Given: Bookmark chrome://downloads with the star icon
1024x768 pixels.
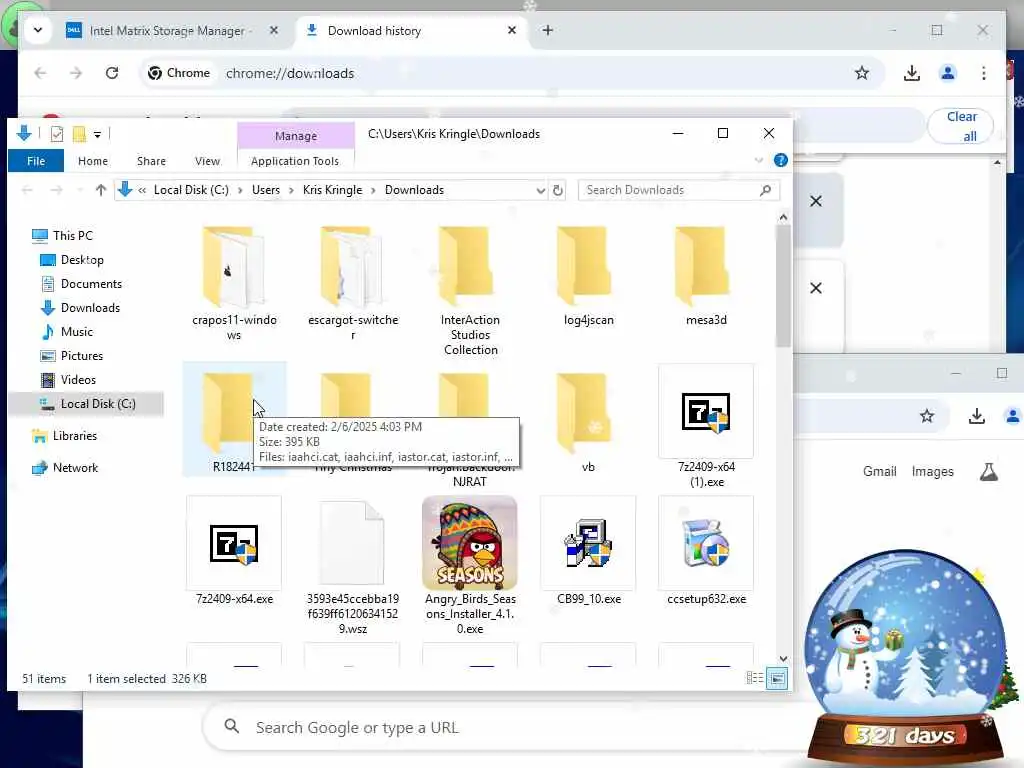Looking at the screenshot, I should pyautogui.click(x=862, y=73).
